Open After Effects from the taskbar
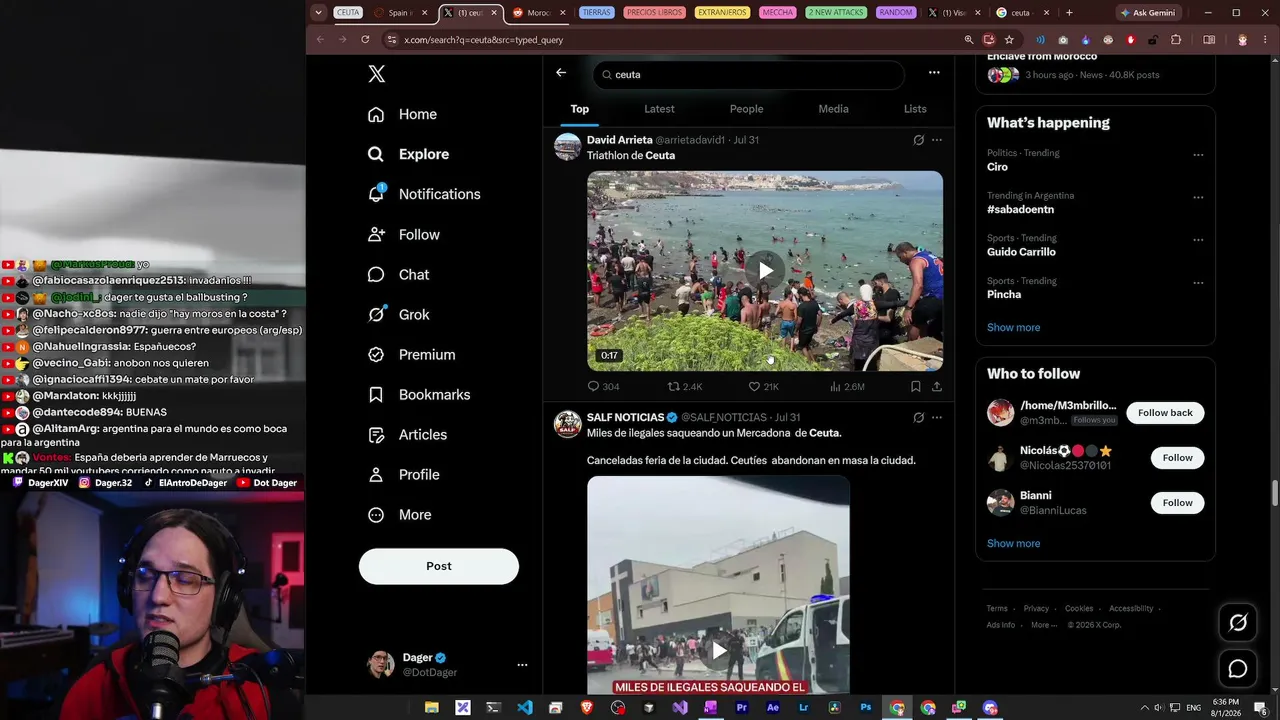This screenshot has height=720, width=1280. [773, 708]
